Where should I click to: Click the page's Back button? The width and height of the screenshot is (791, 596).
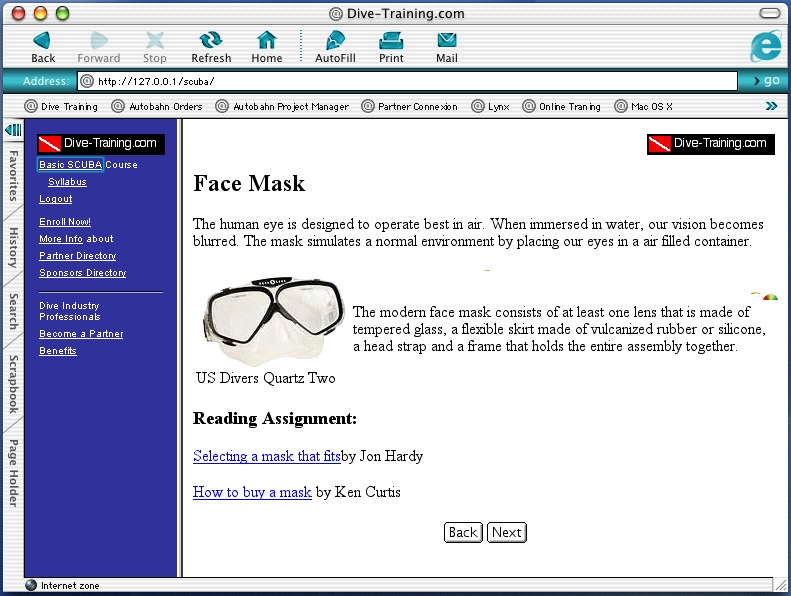463,532
